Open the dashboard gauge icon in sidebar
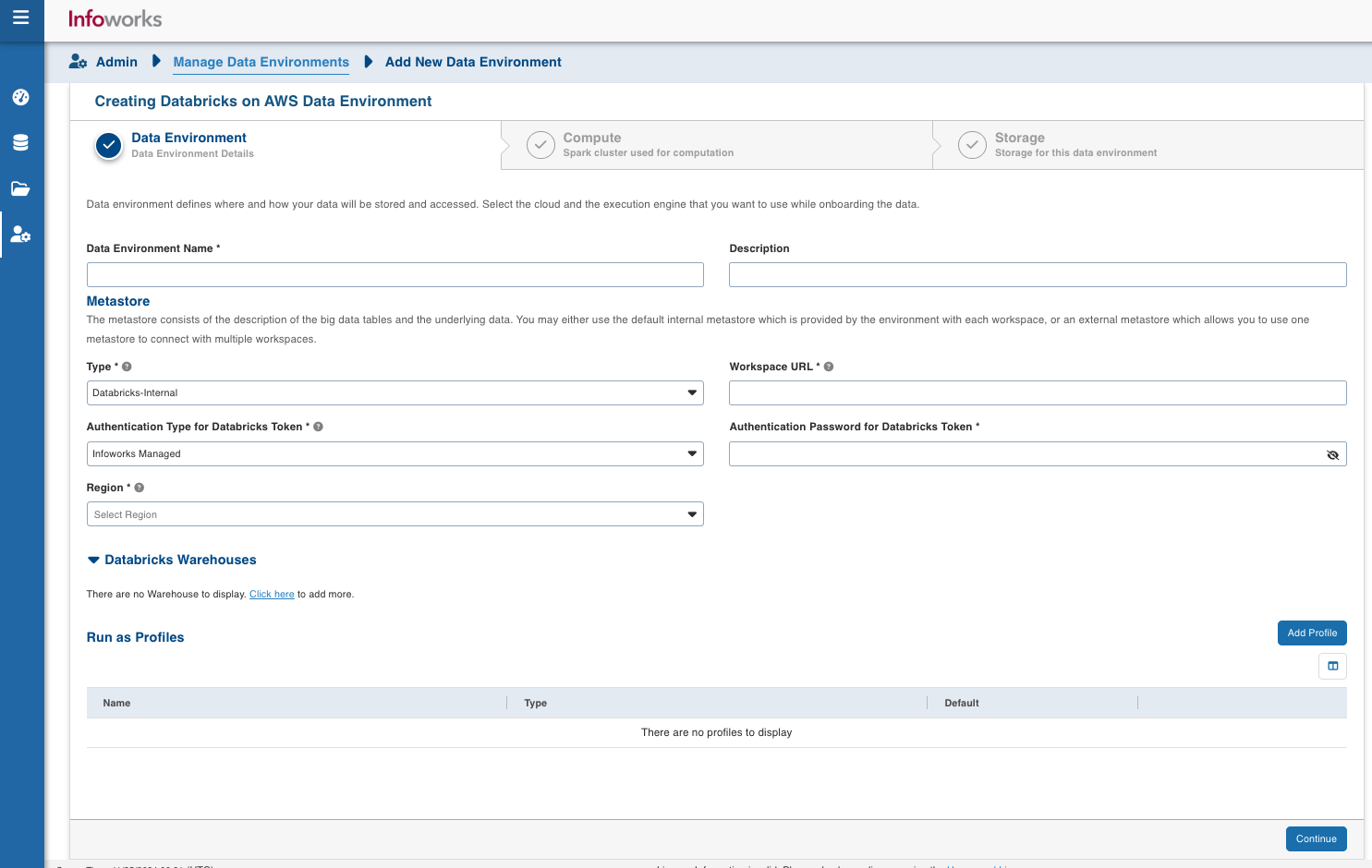Viewport: 1372px width, 868px height. (20, 97)
